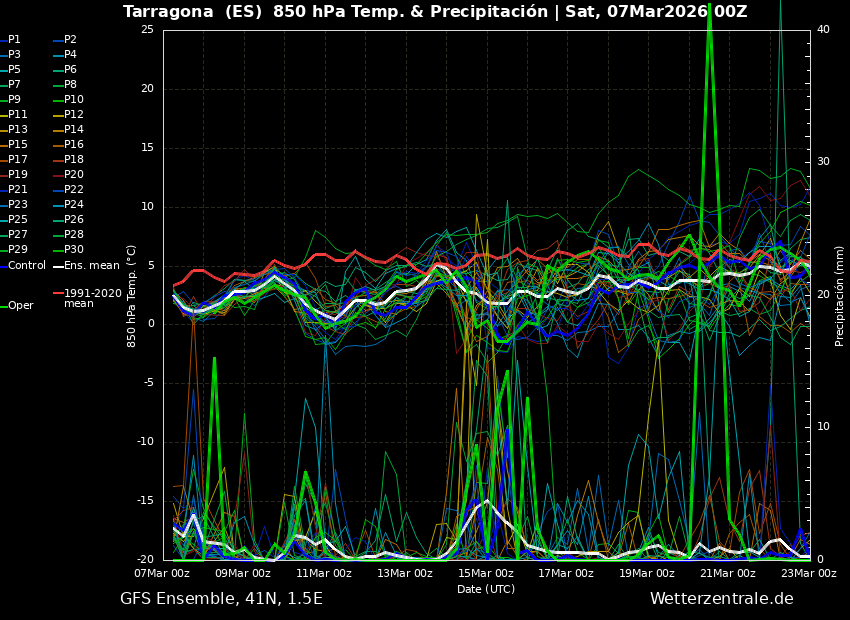Click the GFS Ensemble, 41N, 1.5E caption
Screen dimensions: 850x620
[x=221, y=599]
